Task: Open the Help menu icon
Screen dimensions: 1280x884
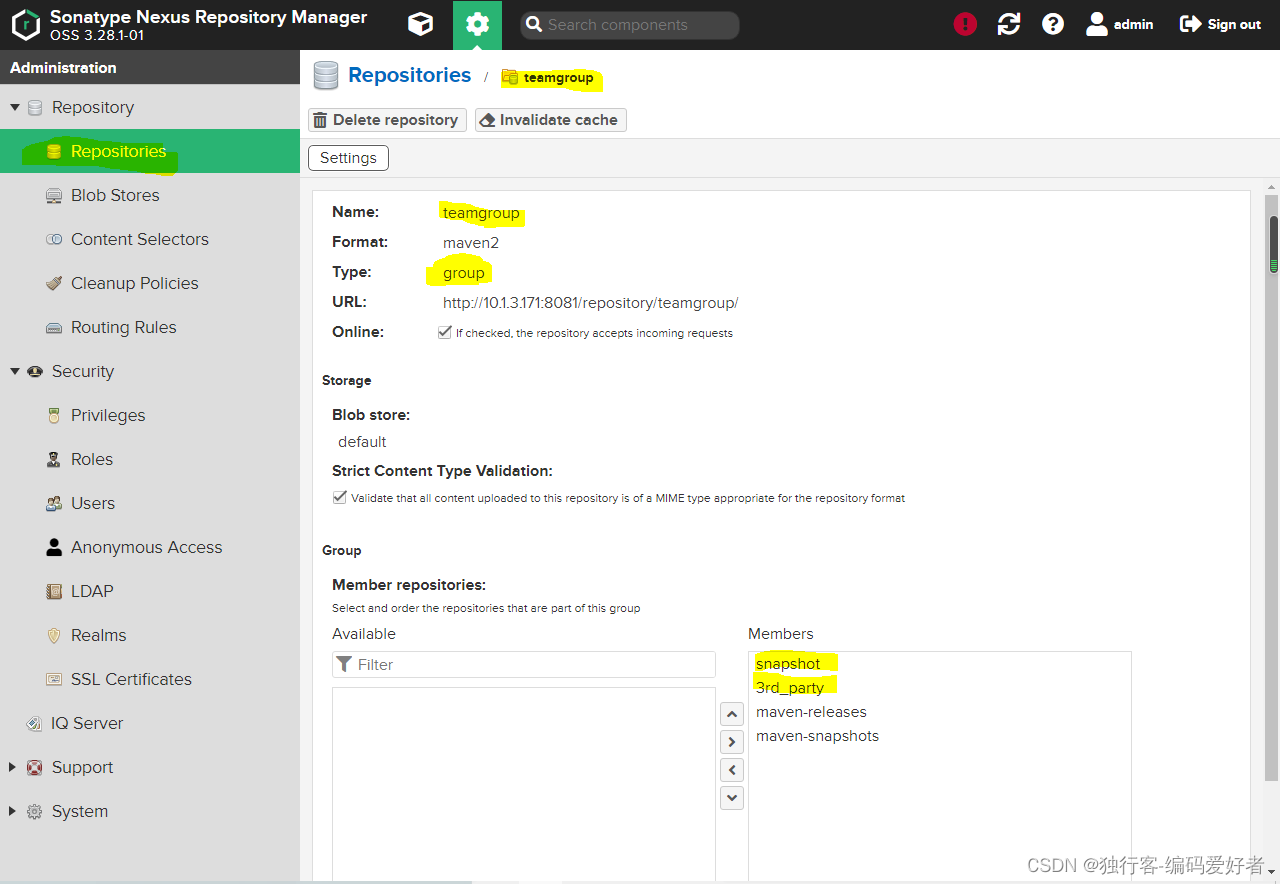Action: tap(1052, 23)
